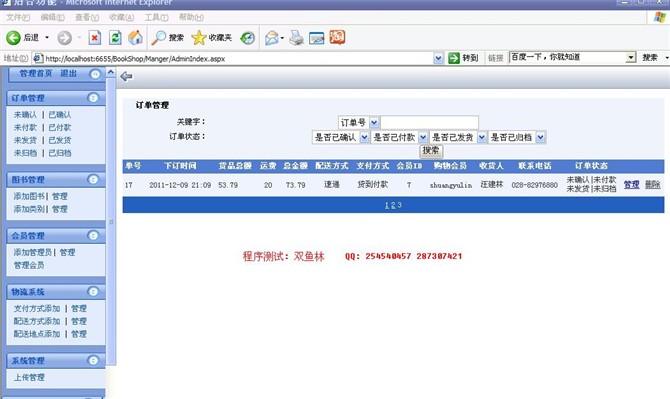The height and width of the screenshot is (399, 670).
Task: Stop page loading with red X icon
Action: [x=94, y=38]
